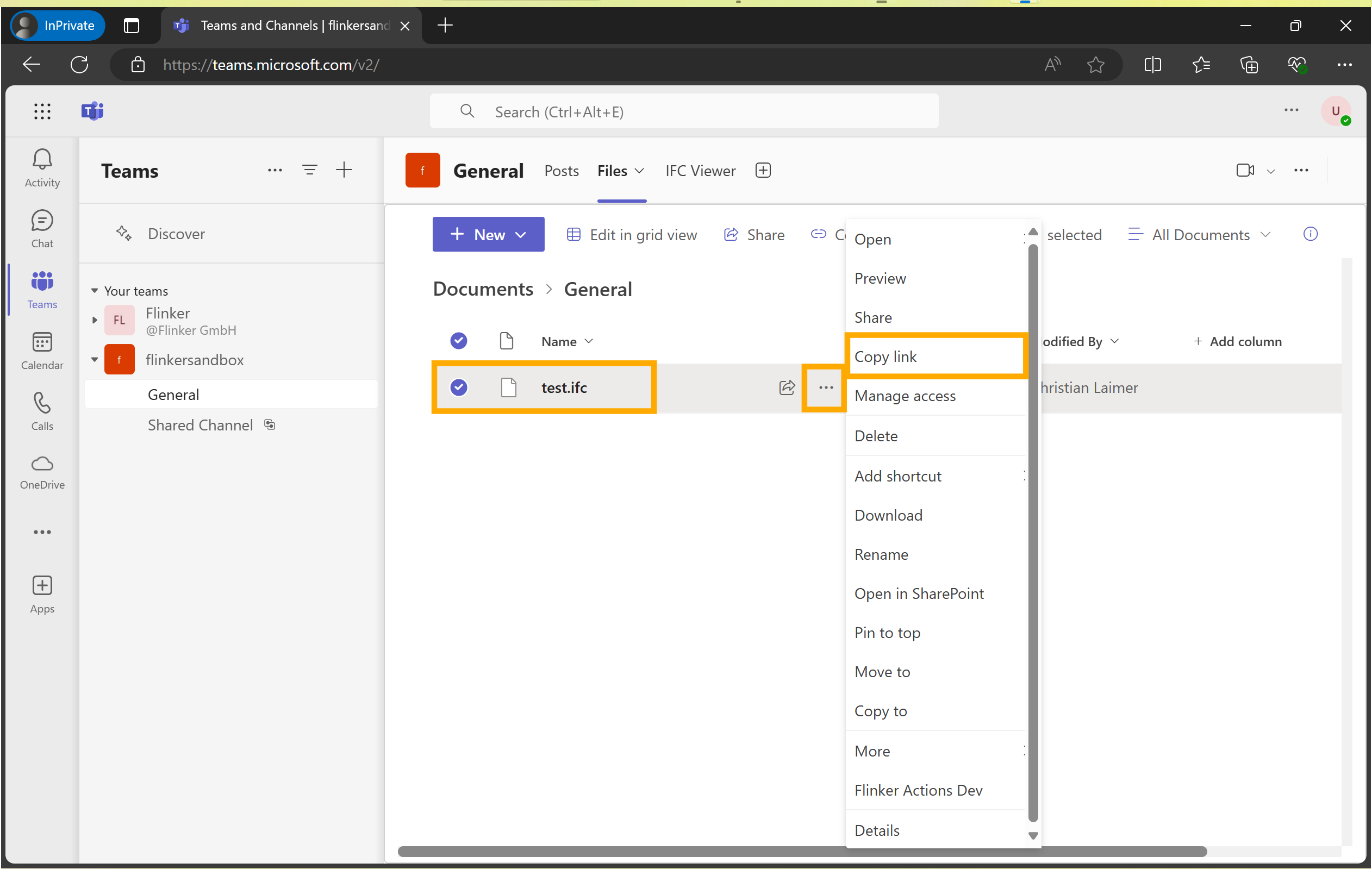Open OneDrive from the sidebar
Viewport: 1372px width, 869px height.
coord(42,472)
